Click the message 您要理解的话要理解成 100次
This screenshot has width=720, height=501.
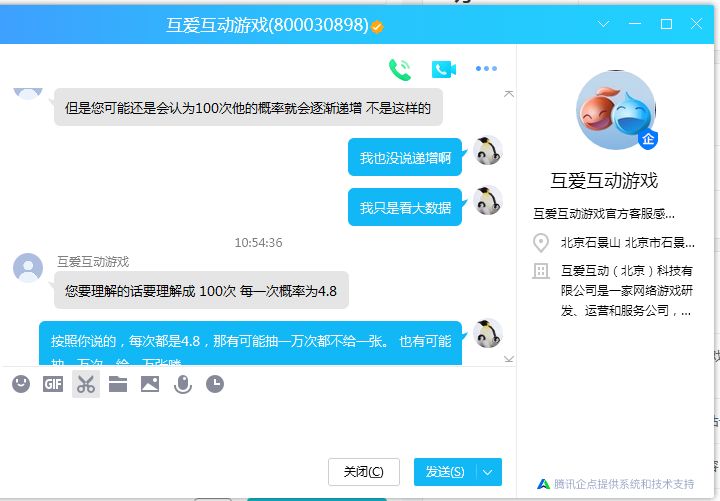[202, 291]
